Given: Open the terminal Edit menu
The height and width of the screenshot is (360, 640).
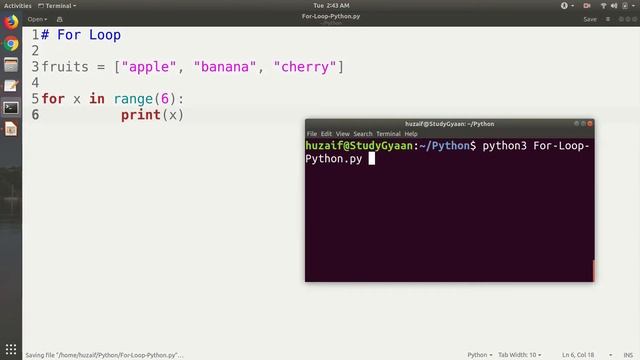Looking at the screenshot, I should (326, 133).
